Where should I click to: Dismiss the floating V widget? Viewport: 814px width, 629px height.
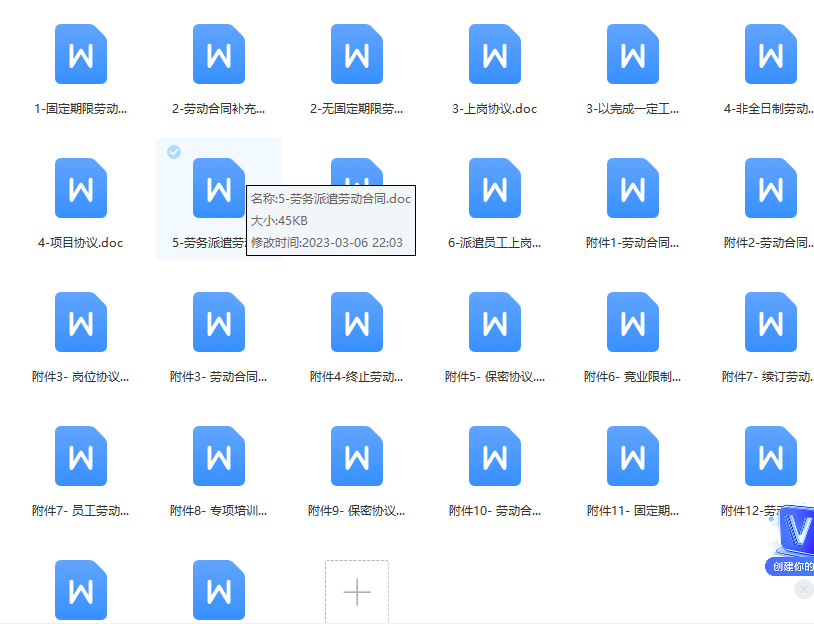[804, 589]
